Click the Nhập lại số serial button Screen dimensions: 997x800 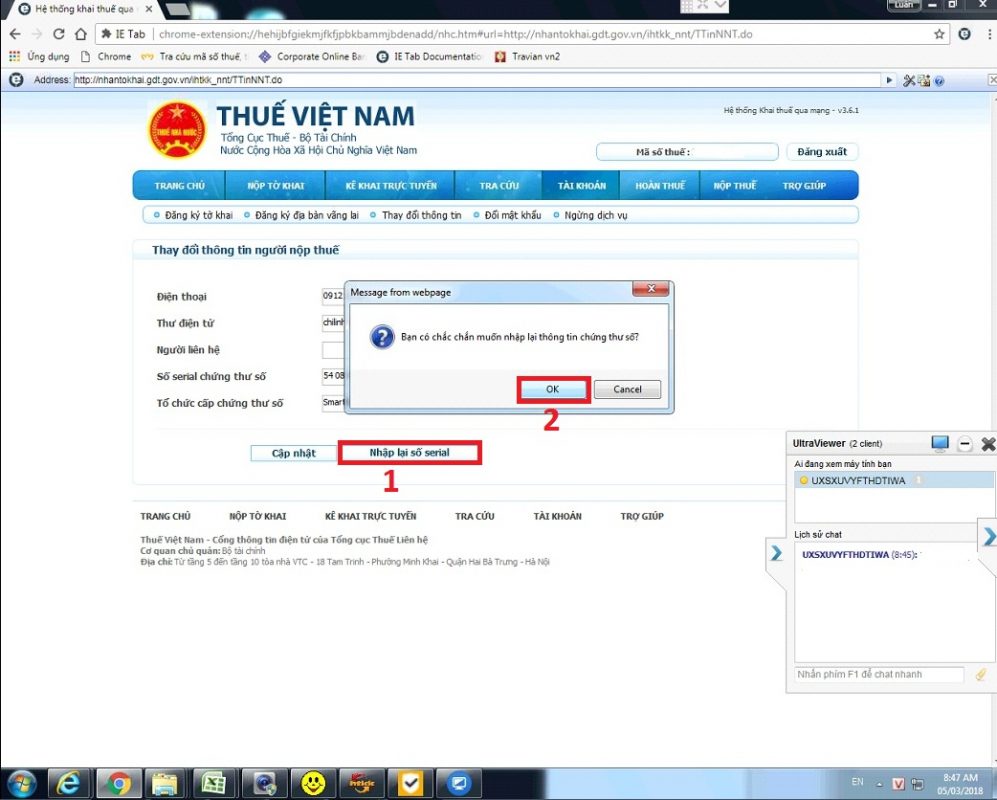409,453
